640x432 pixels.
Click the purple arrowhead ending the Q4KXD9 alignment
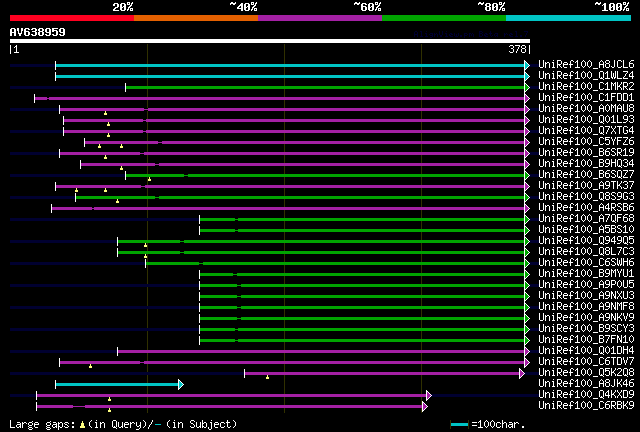pos(429,395)
